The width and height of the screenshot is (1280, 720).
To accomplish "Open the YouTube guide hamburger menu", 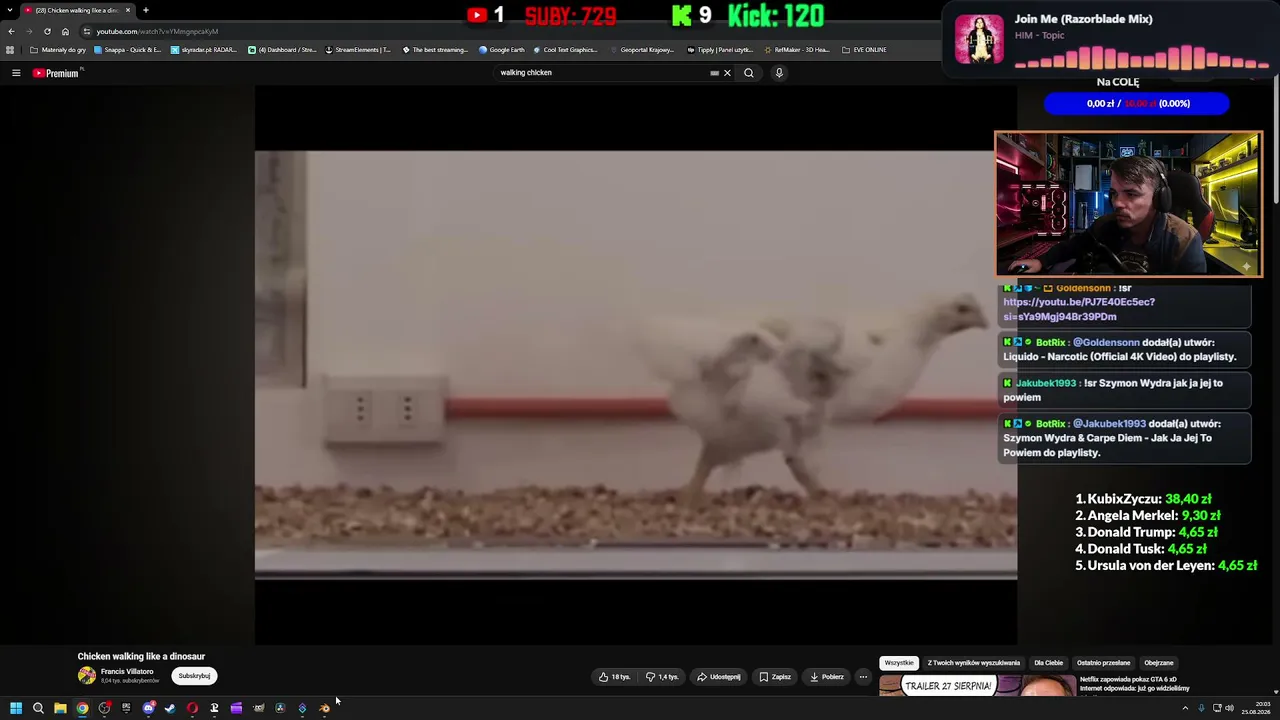I will click(x=16, y=73).
